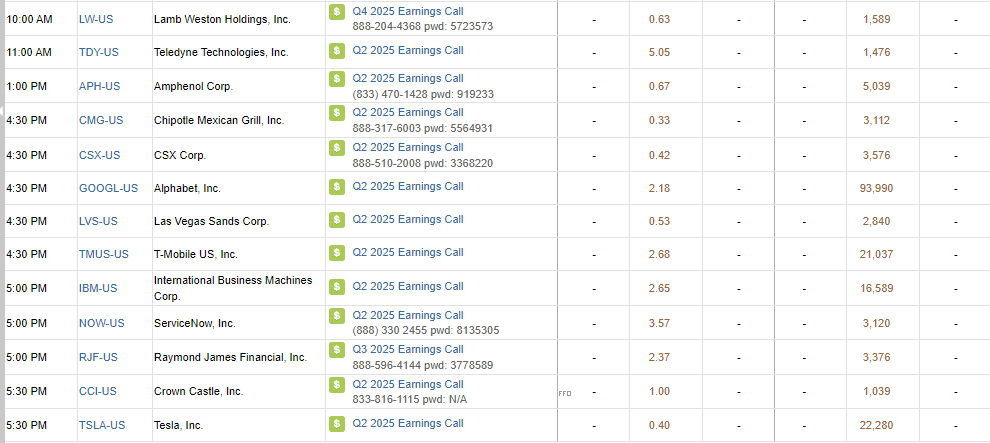Open Alphabet Q2 2025 Earnings Call link
Viewport: 990px width, 443px height.
point(408,186)
